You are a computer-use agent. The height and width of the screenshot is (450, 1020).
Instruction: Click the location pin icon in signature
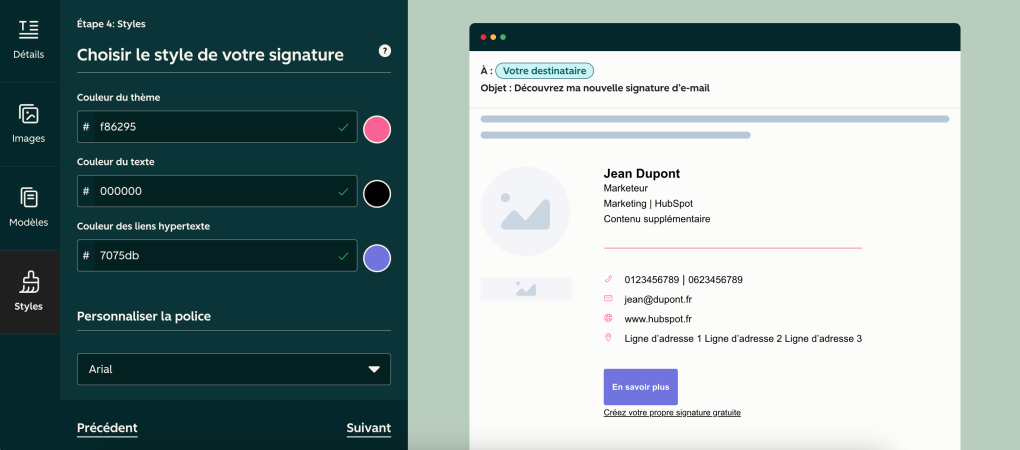(608, 338)
